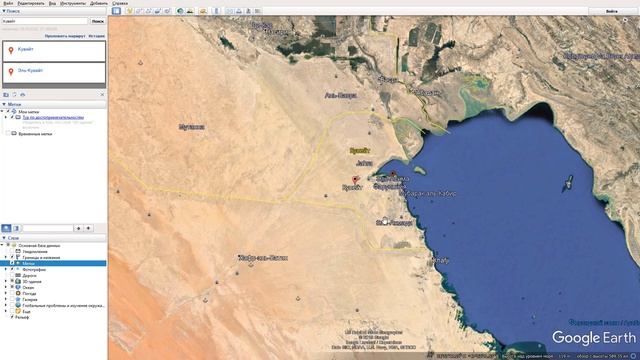Toggle the Галерея layer checkbox
640x360 pixels.
coord(12,299)
